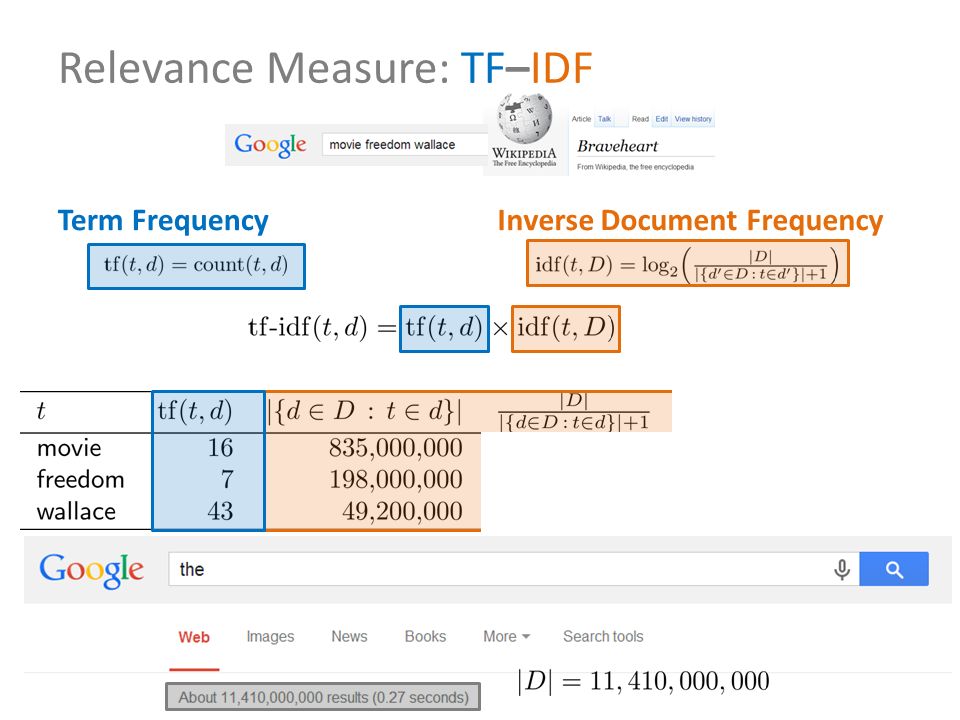The width and height of the screenshot is (960, 720).
Task: Open the More dropdown menu
Action: pos(506,637)
